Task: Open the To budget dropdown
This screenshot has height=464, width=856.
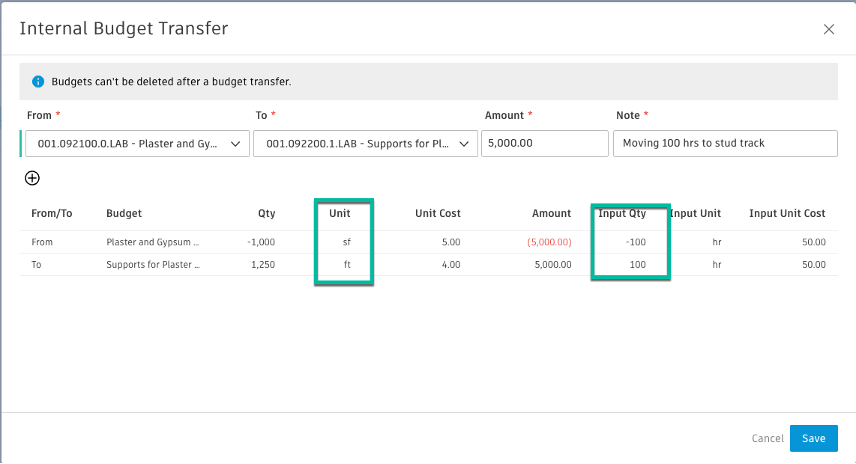Action: click(365, 144)
